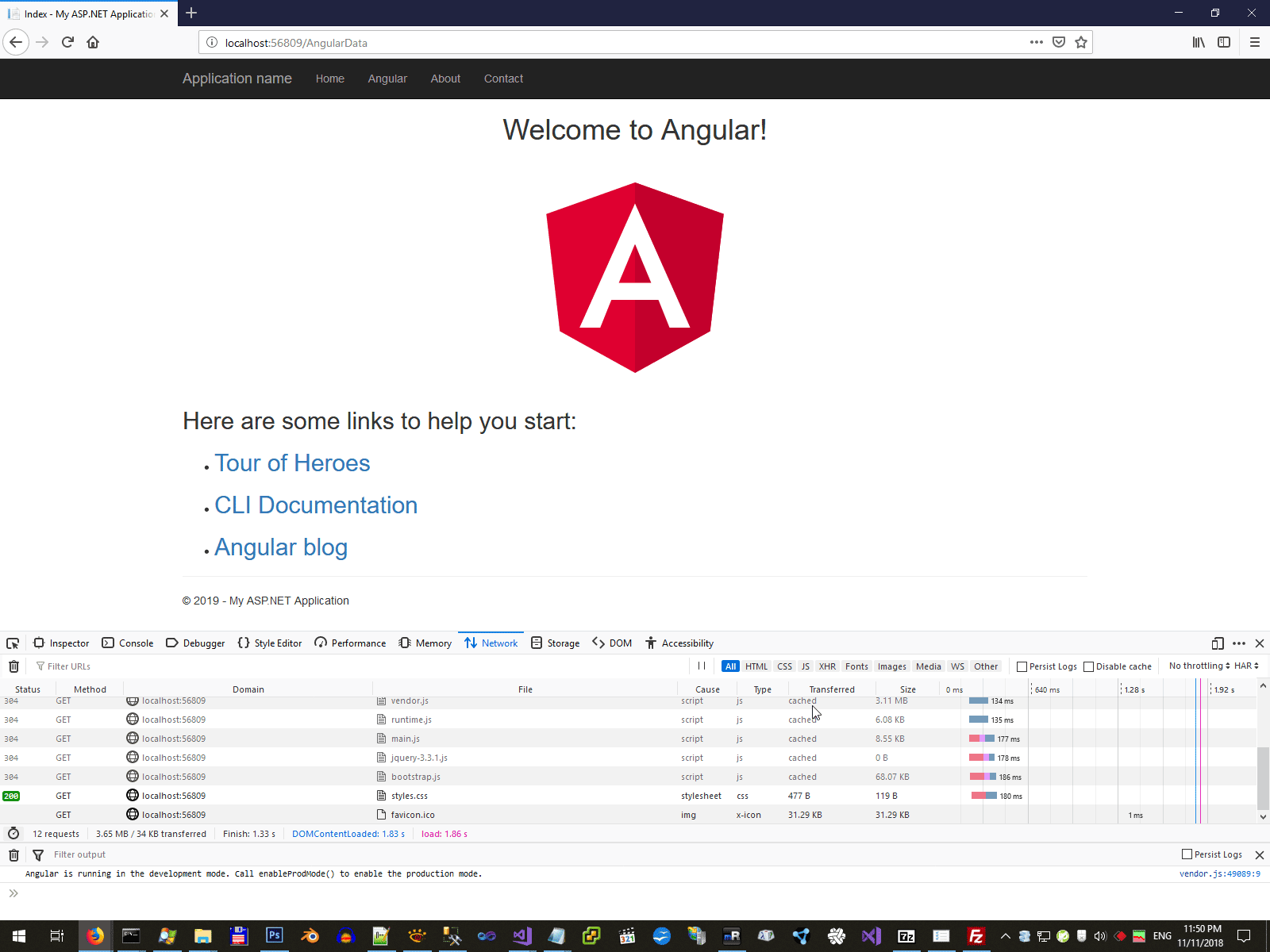Screen dimensions: 1270x952
Task: Close the developer tools panel
Action: click(1260, 643)
